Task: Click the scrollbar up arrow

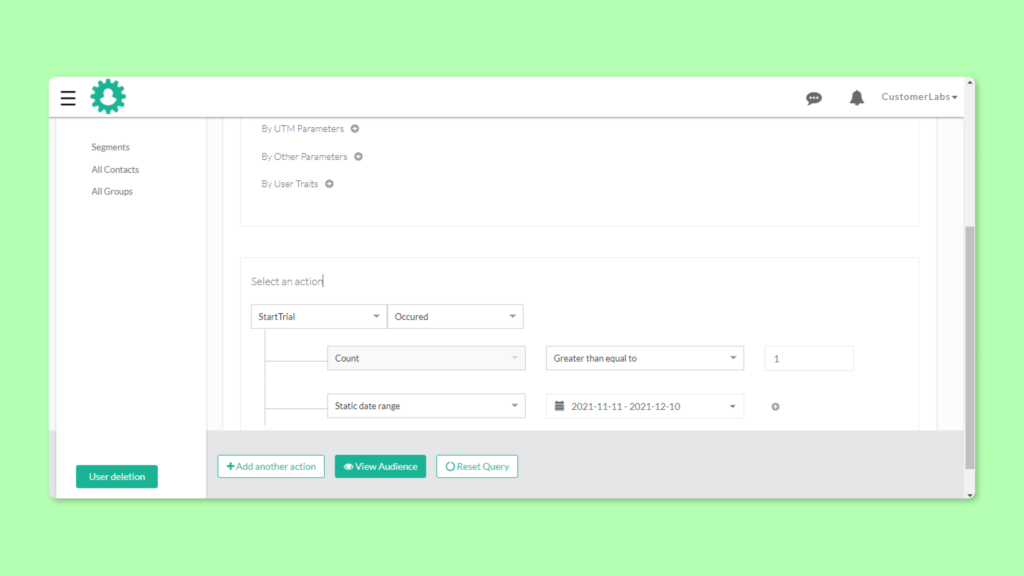Action: [970, 82]
